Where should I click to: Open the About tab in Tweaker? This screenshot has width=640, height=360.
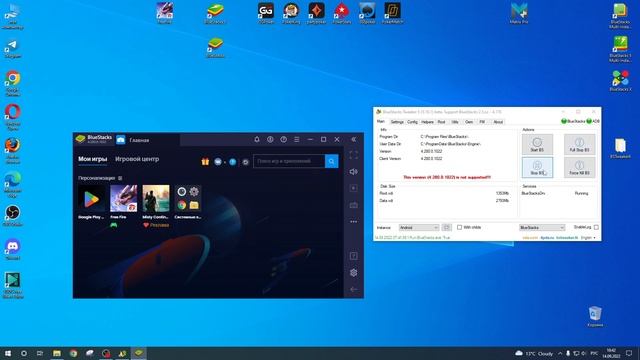tap(498, 122)
